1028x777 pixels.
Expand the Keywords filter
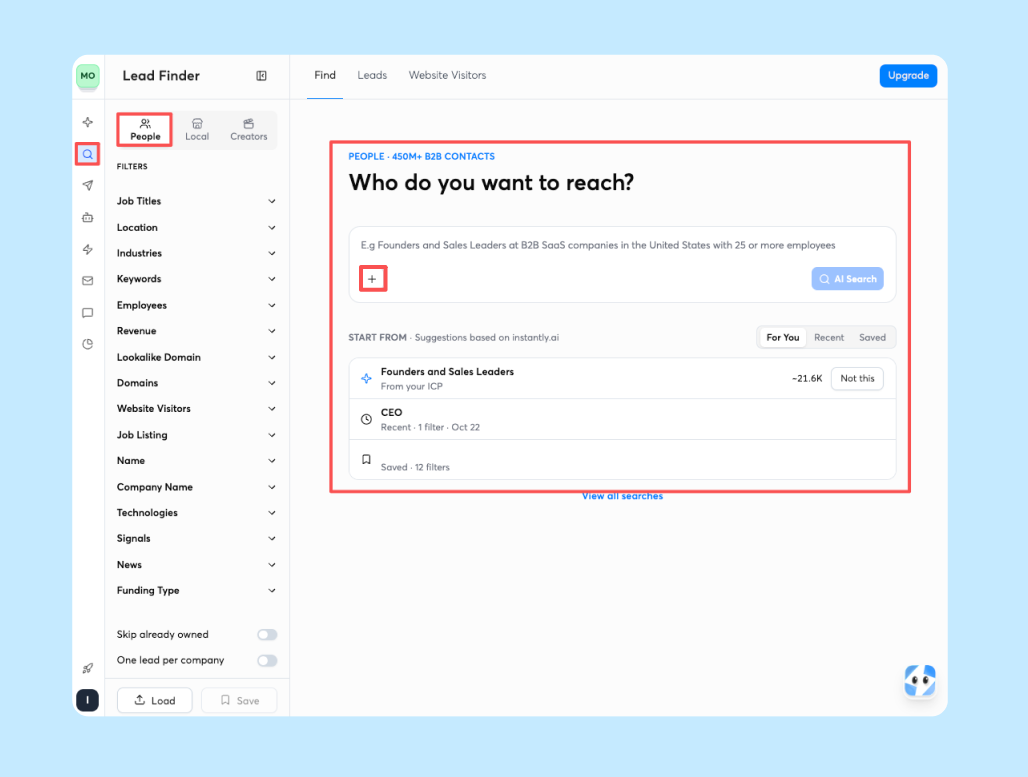pyautogui.click(x=197, y=279)
